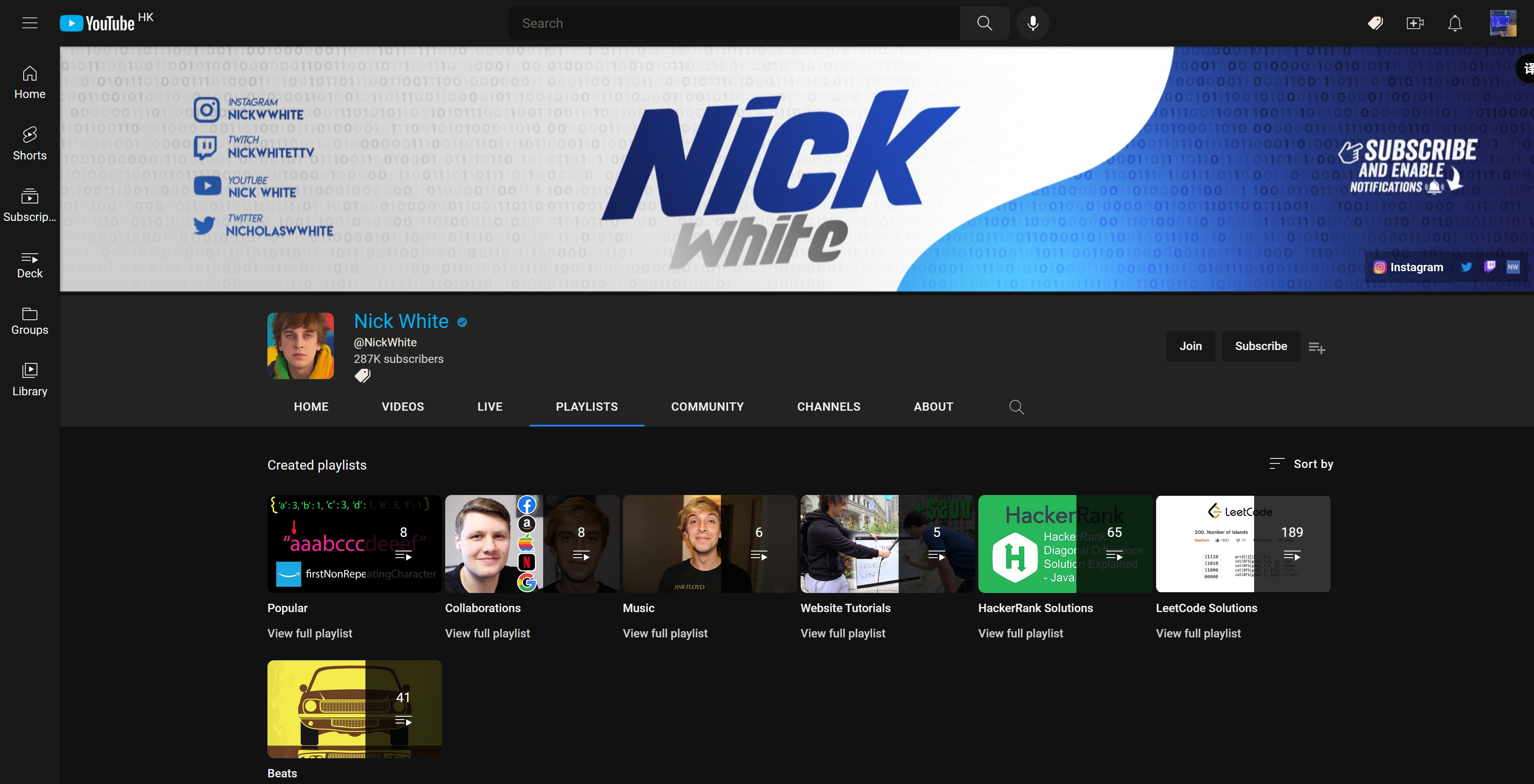Open Home in the sidebar
Viewport: 1534px width, 784px height.
[30, 83]
